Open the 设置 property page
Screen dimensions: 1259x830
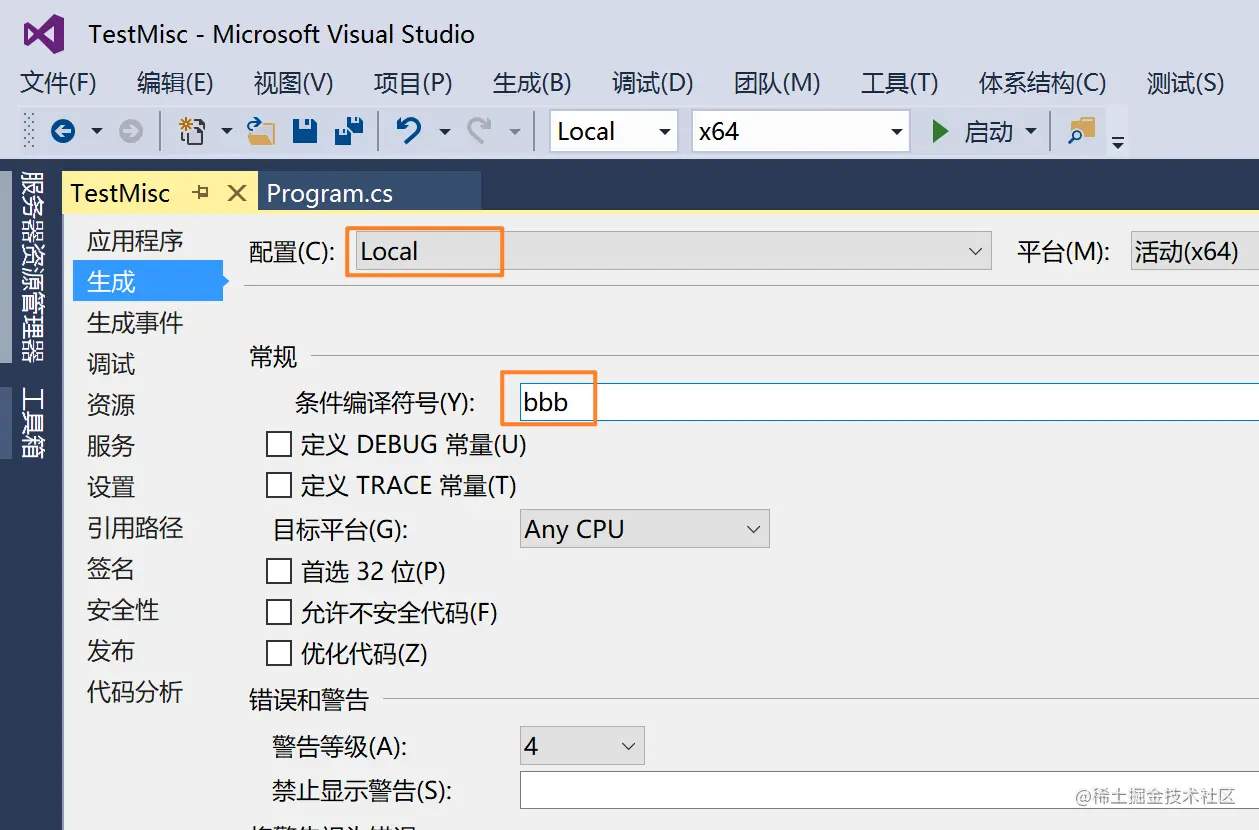111,487
